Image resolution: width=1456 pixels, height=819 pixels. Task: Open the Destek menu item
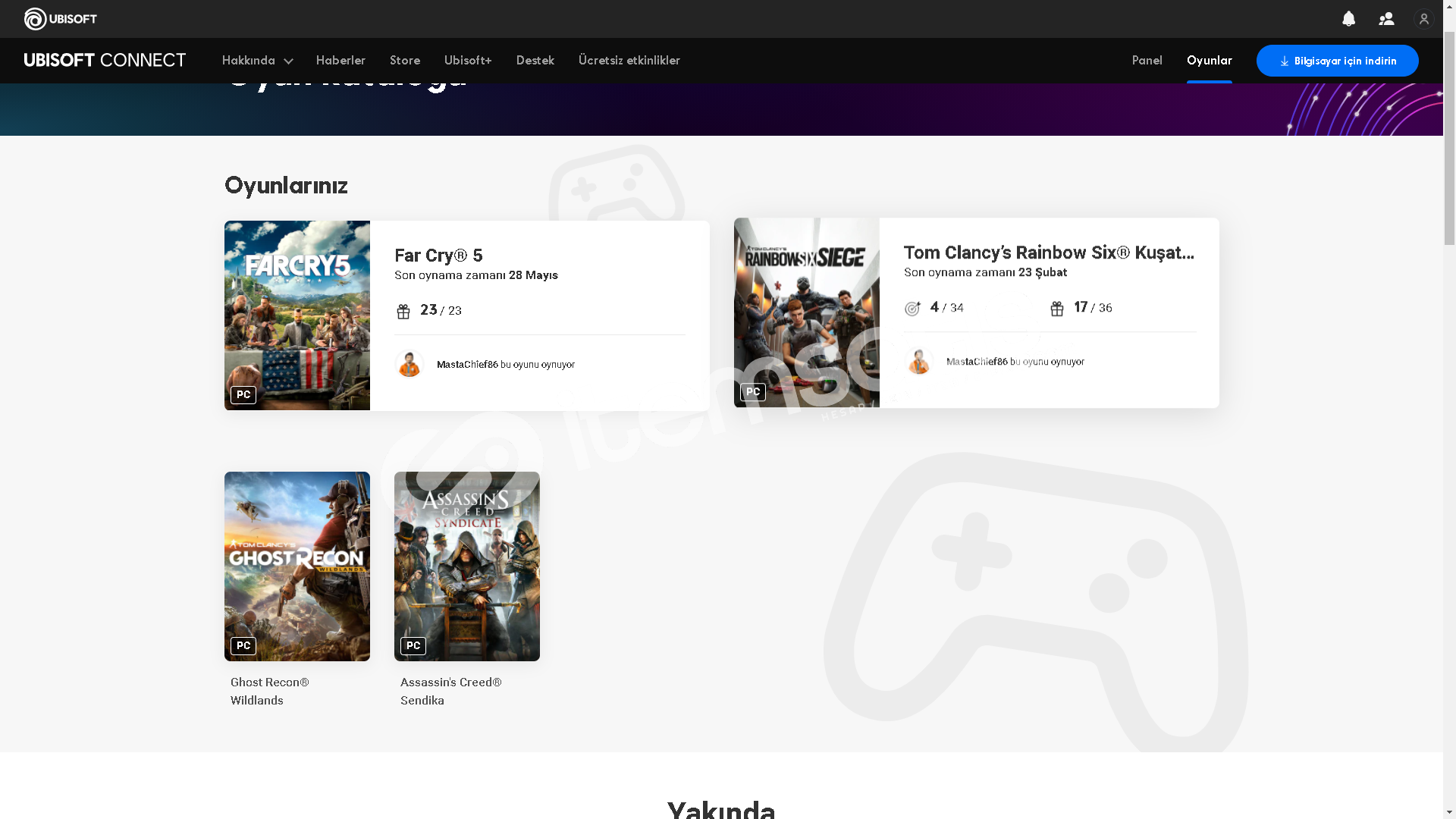535,61
